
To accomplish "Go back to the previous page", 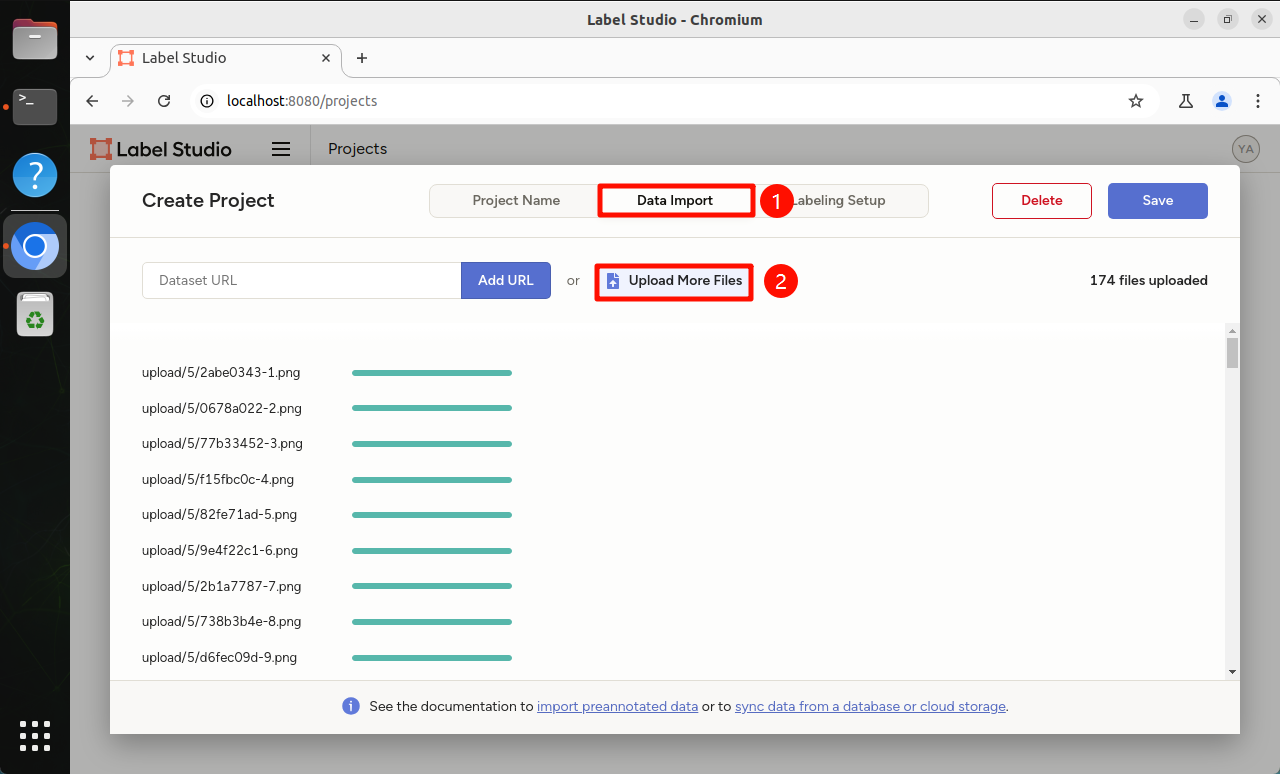I will point(92,101).
